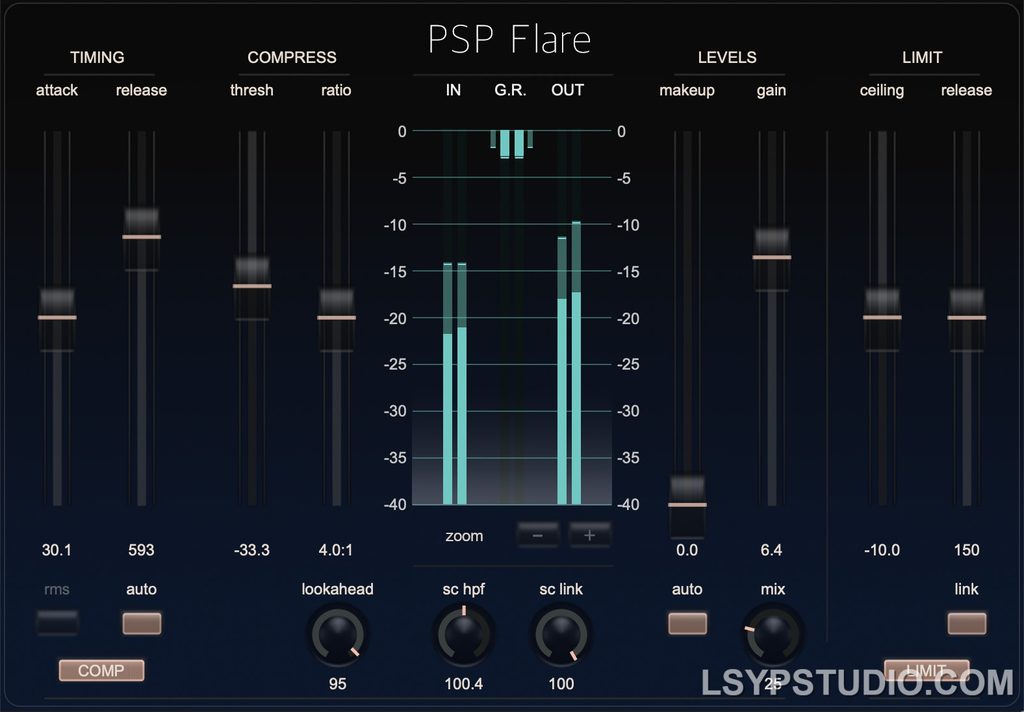The height and width of the screenshot is (712, 1024).
Task: Click the ratio value 4.0:1
Action: pos(336,550)
